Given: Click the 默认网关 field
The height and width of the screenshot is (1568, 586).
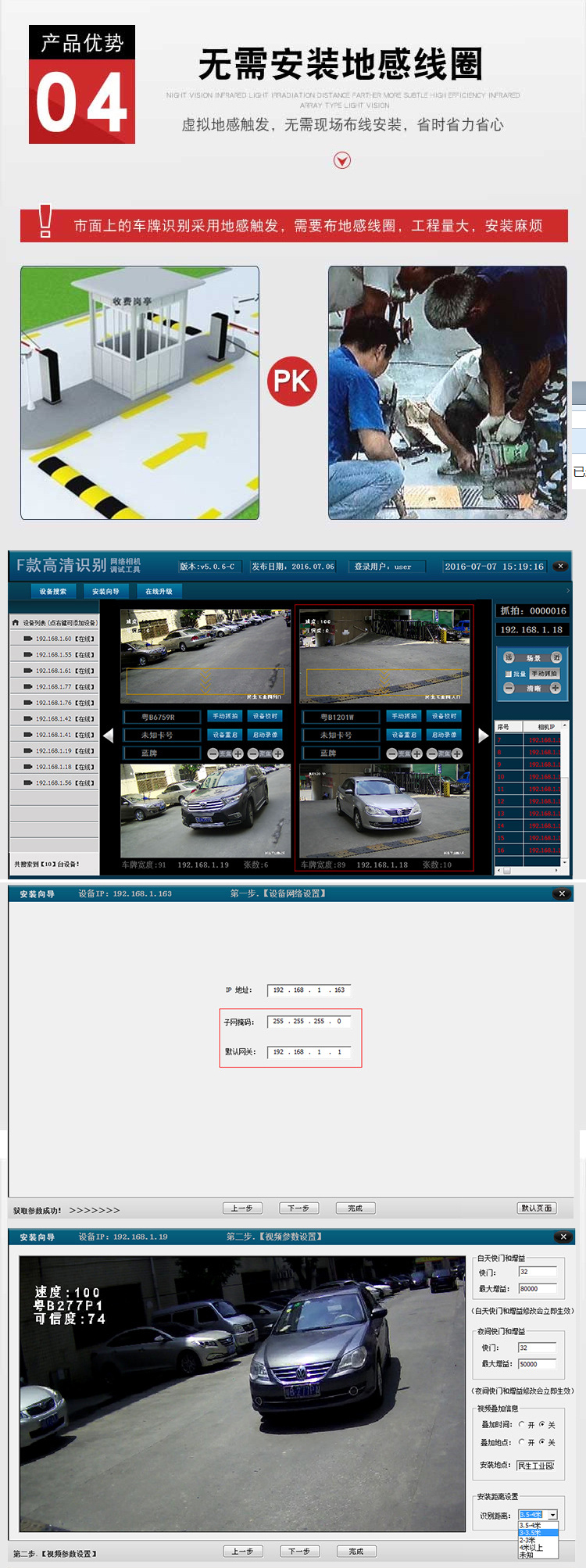Looking at the screenshot, I should coord(309,1052).
